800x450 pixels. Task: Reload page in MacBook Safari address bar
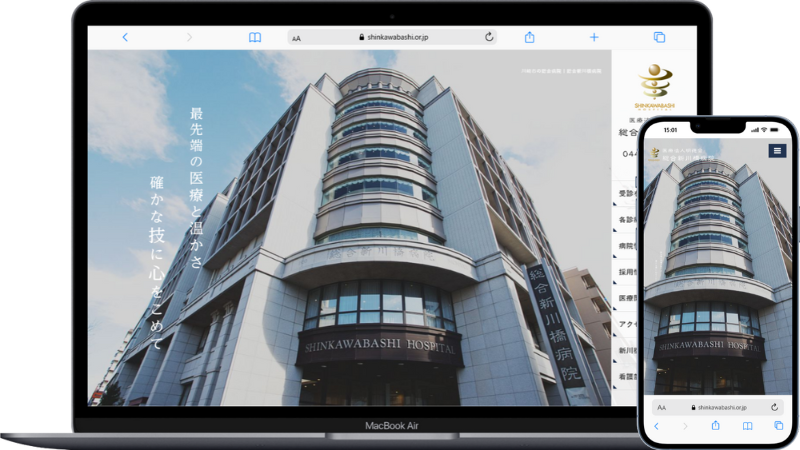[489, 37]
